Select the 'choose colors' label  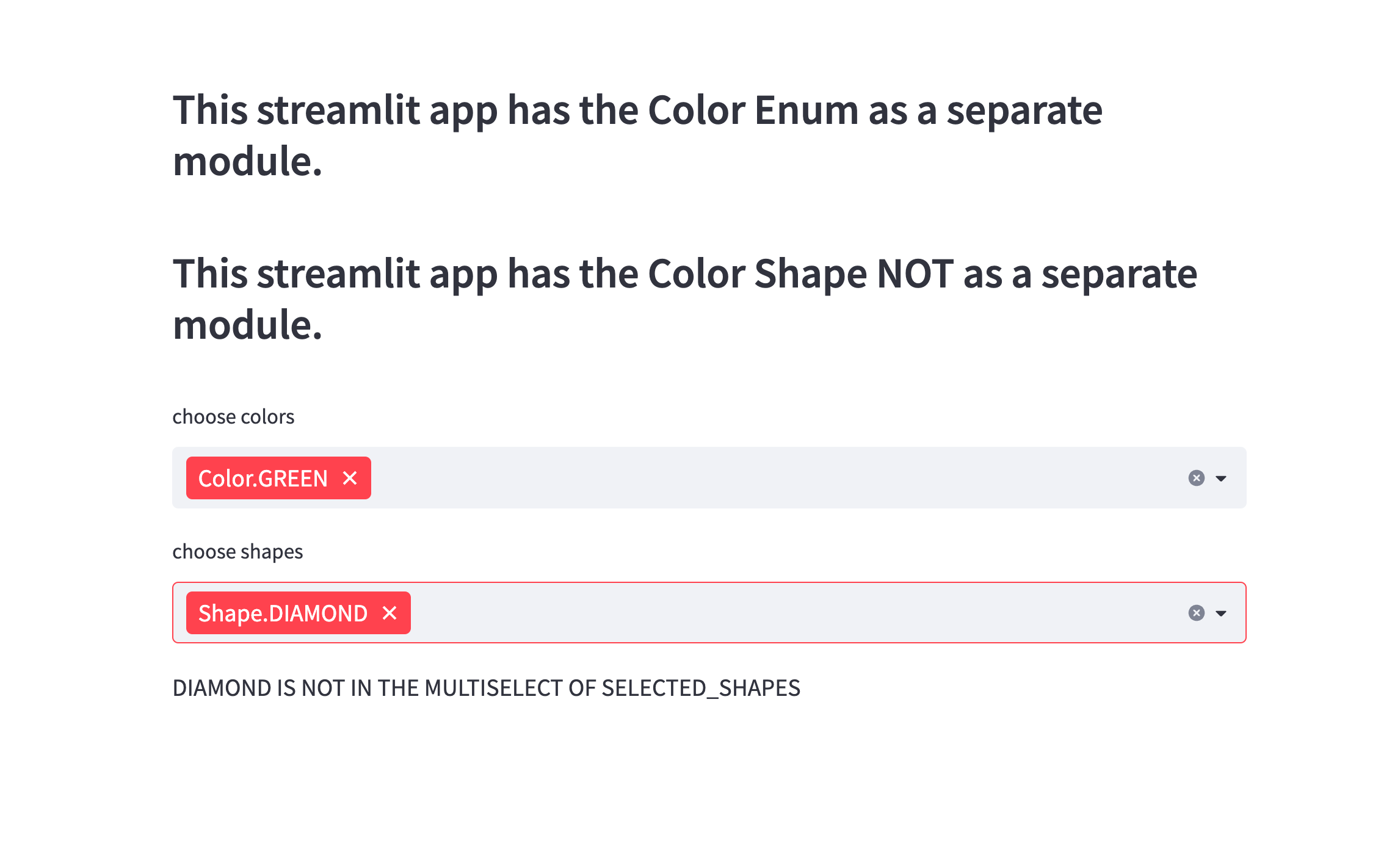233,416
